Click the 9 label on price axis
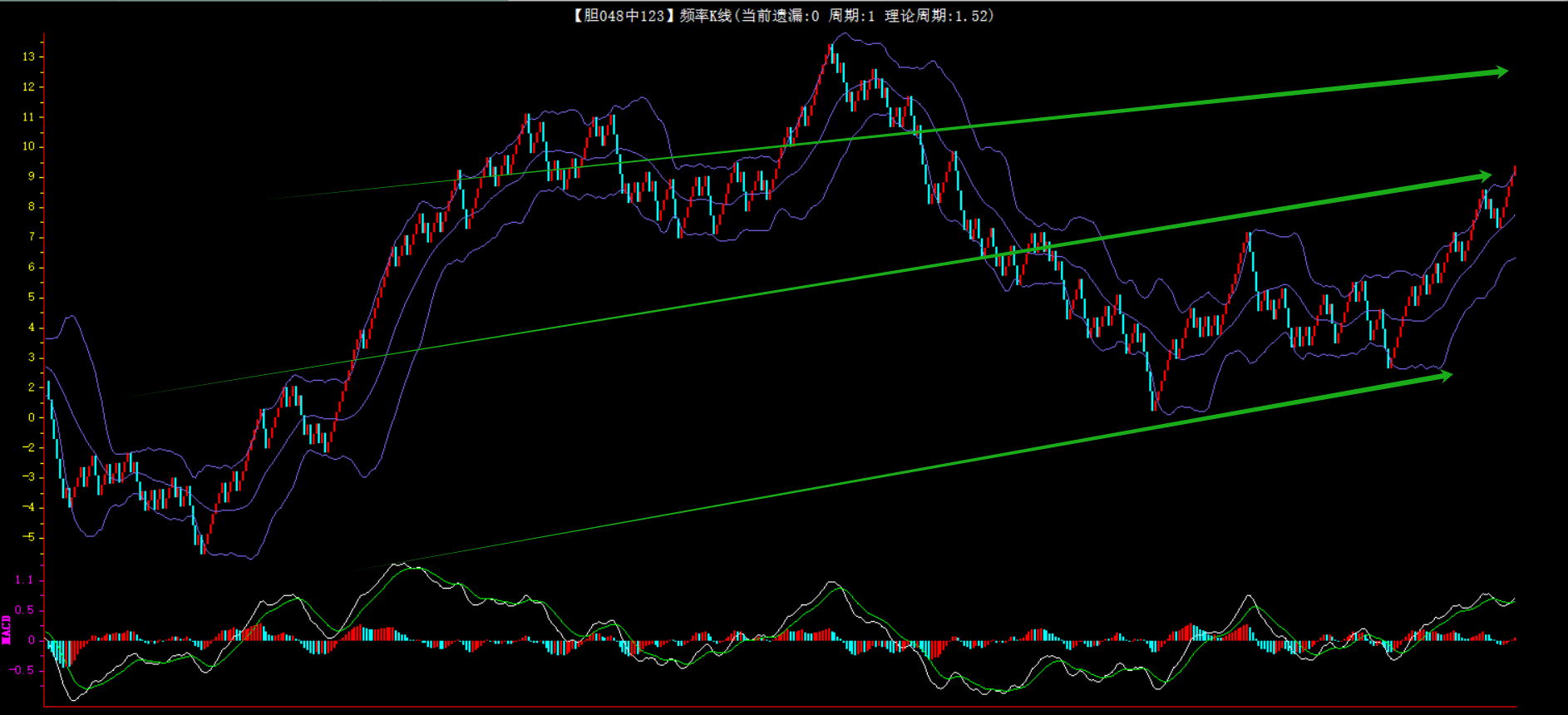 click(32, 176)
